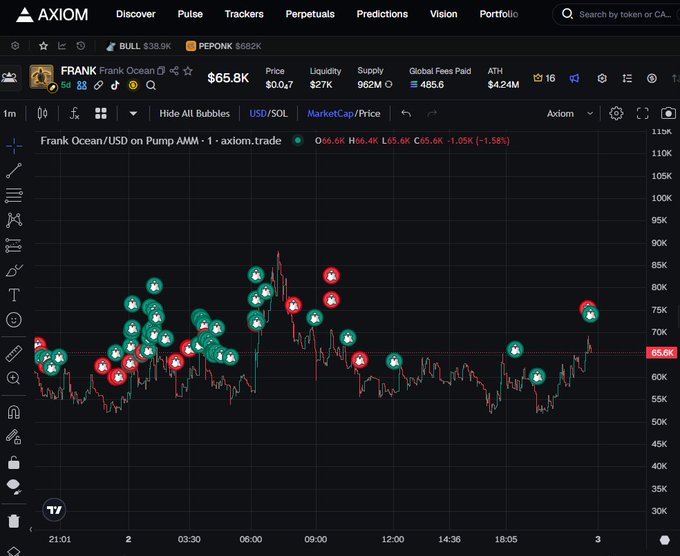
Task: Open the Discover tab
Action: coord(136,14)
